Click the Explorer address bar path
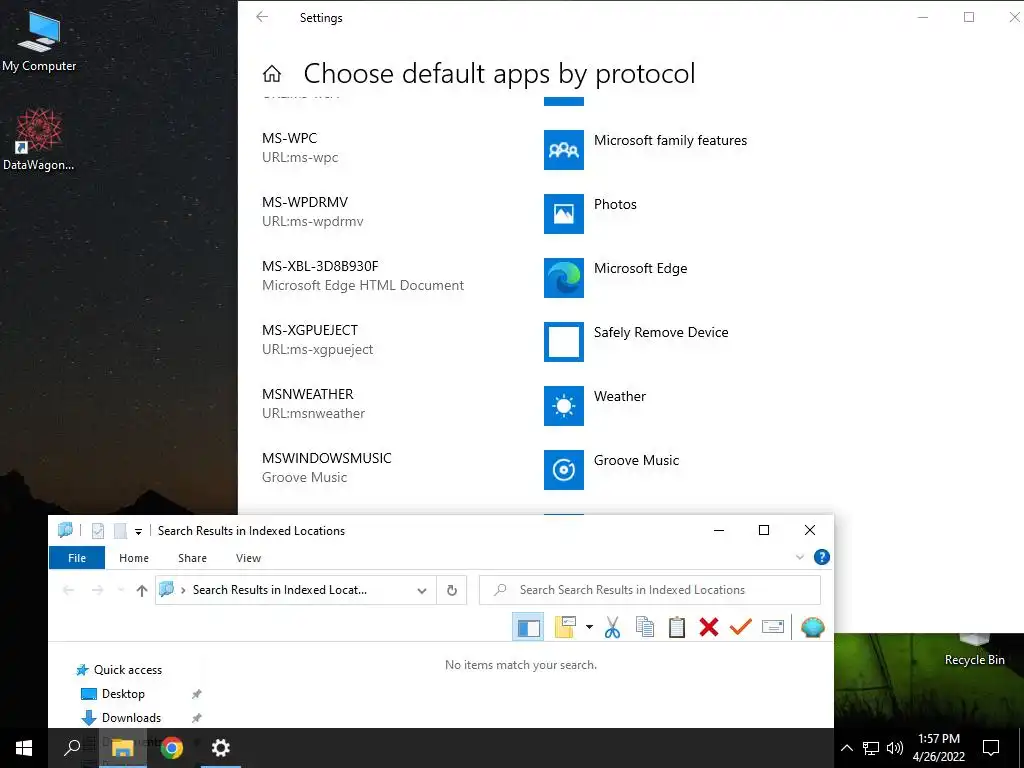This screenshot has width=1024, height=768. tap(280, 590)
